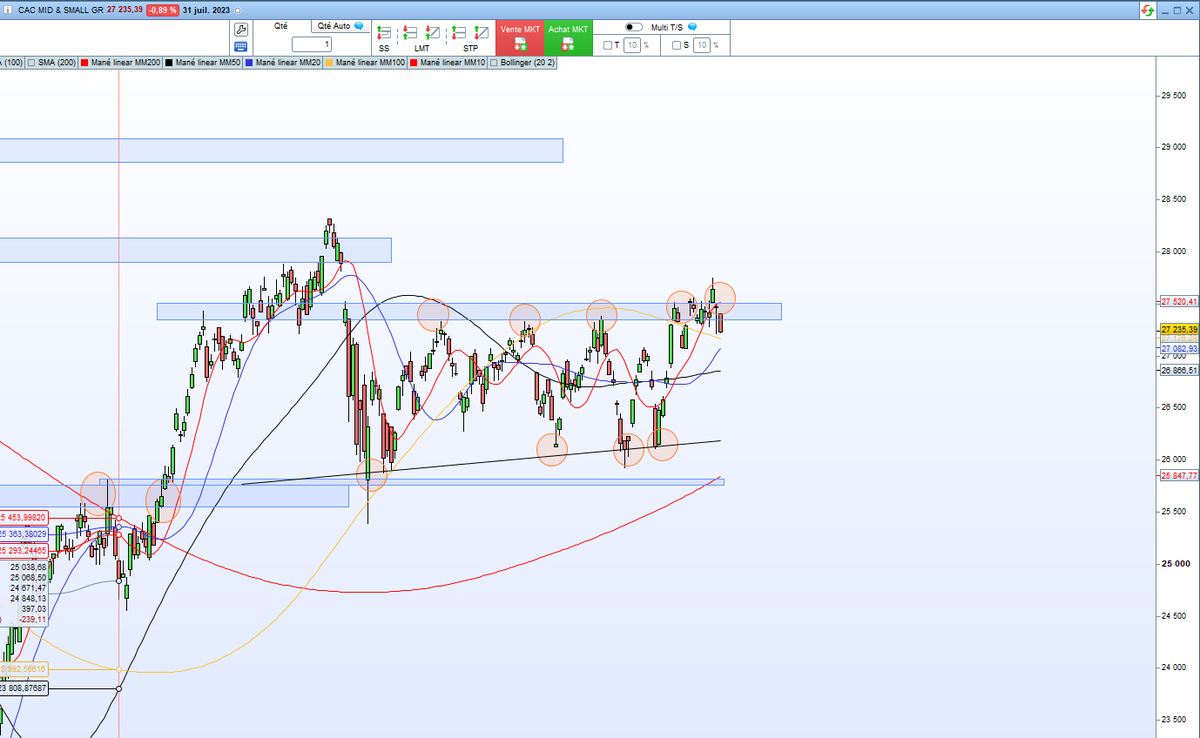Click the first LMT limit order icon
1200x738 pixels.
point(410,31)
